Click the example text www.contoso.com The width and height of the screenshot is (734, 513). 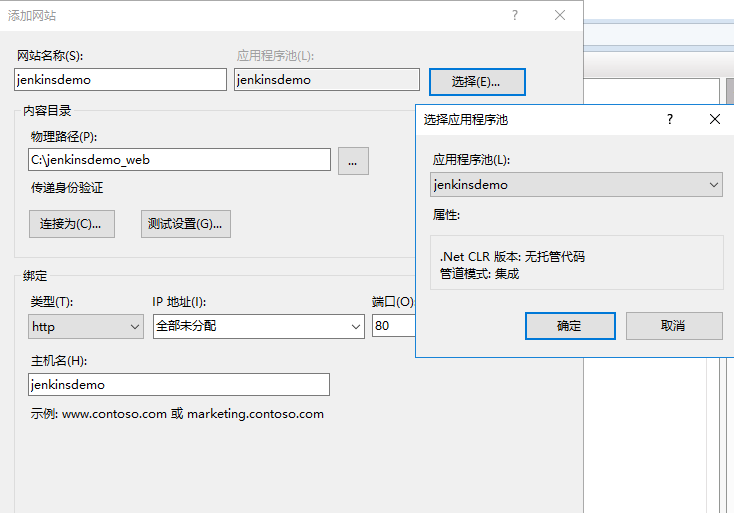pos(114,414)
